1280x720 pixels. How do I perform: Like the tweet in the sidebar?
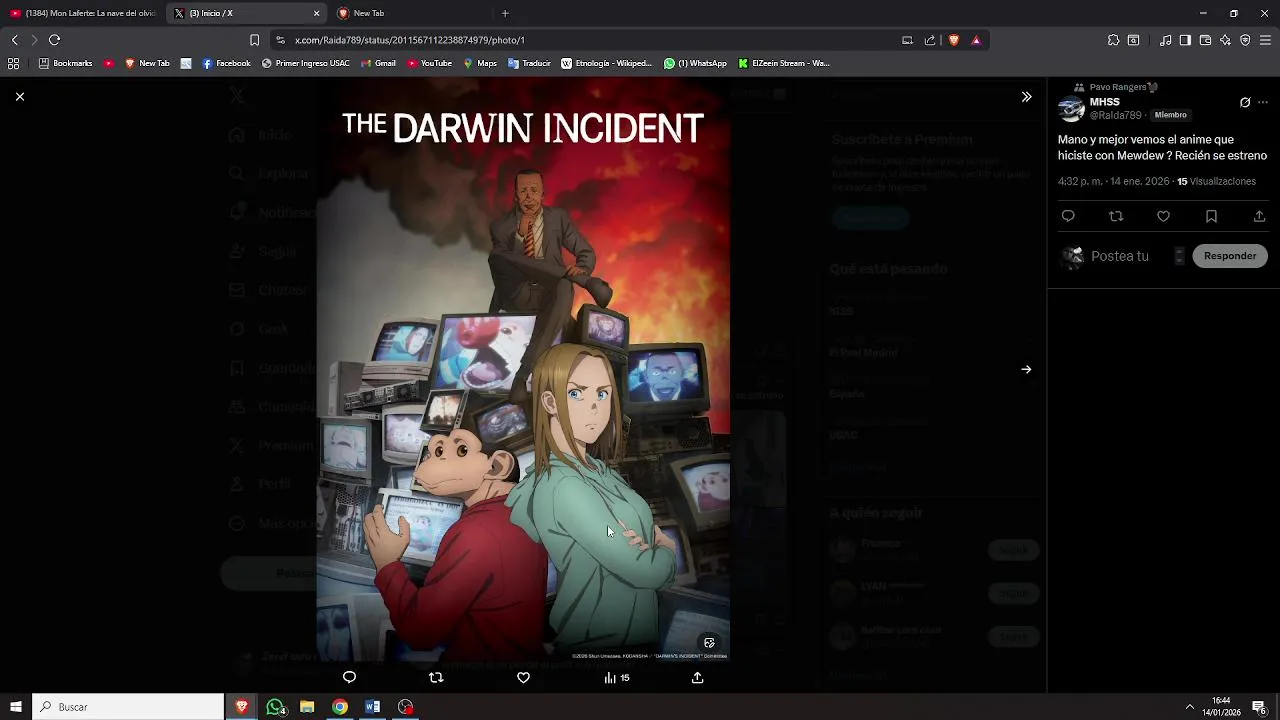click(1163, 216)
